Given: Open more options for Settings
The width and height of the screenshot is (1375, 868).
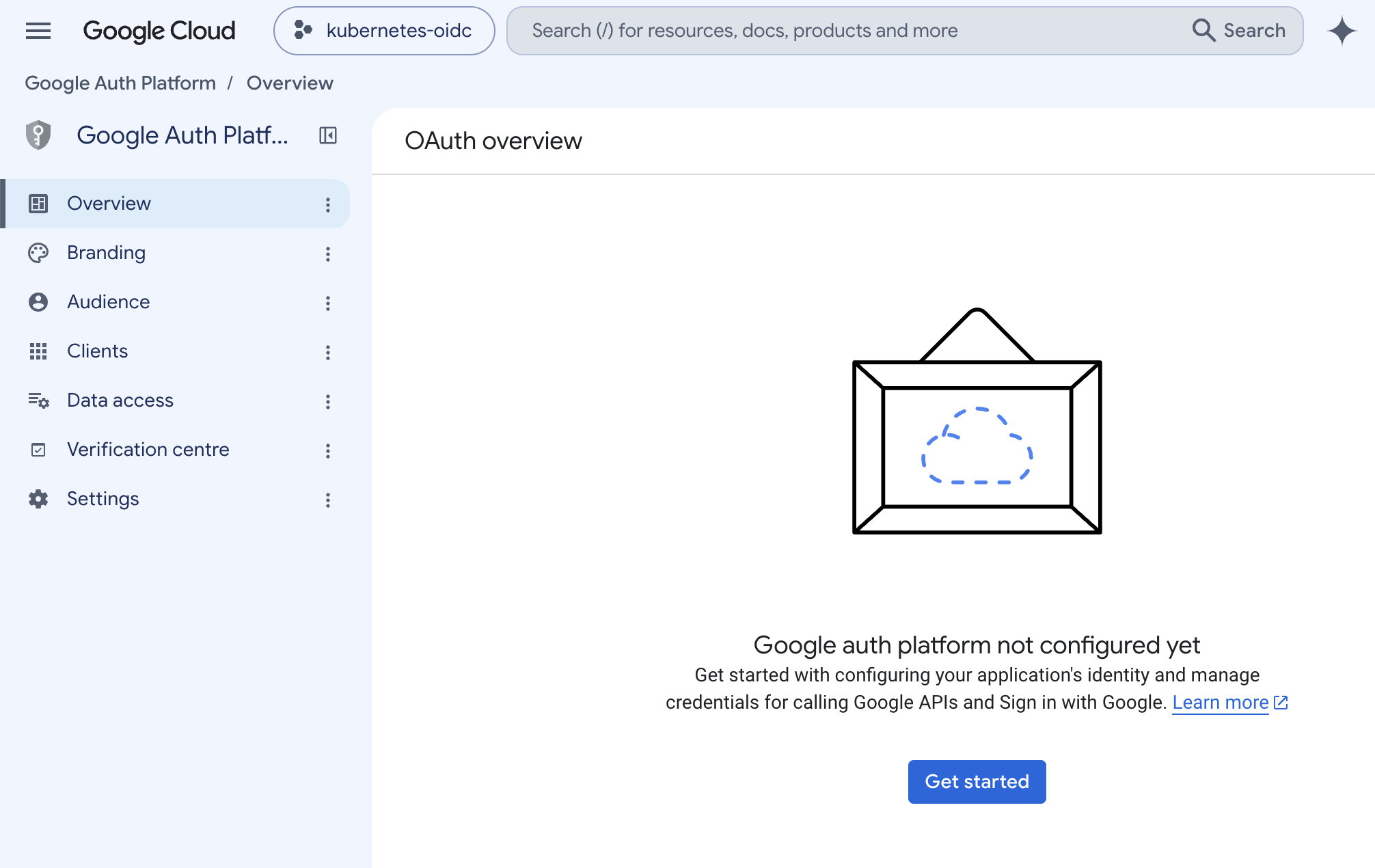Looking at the screenshot, I should pos(328,500).
